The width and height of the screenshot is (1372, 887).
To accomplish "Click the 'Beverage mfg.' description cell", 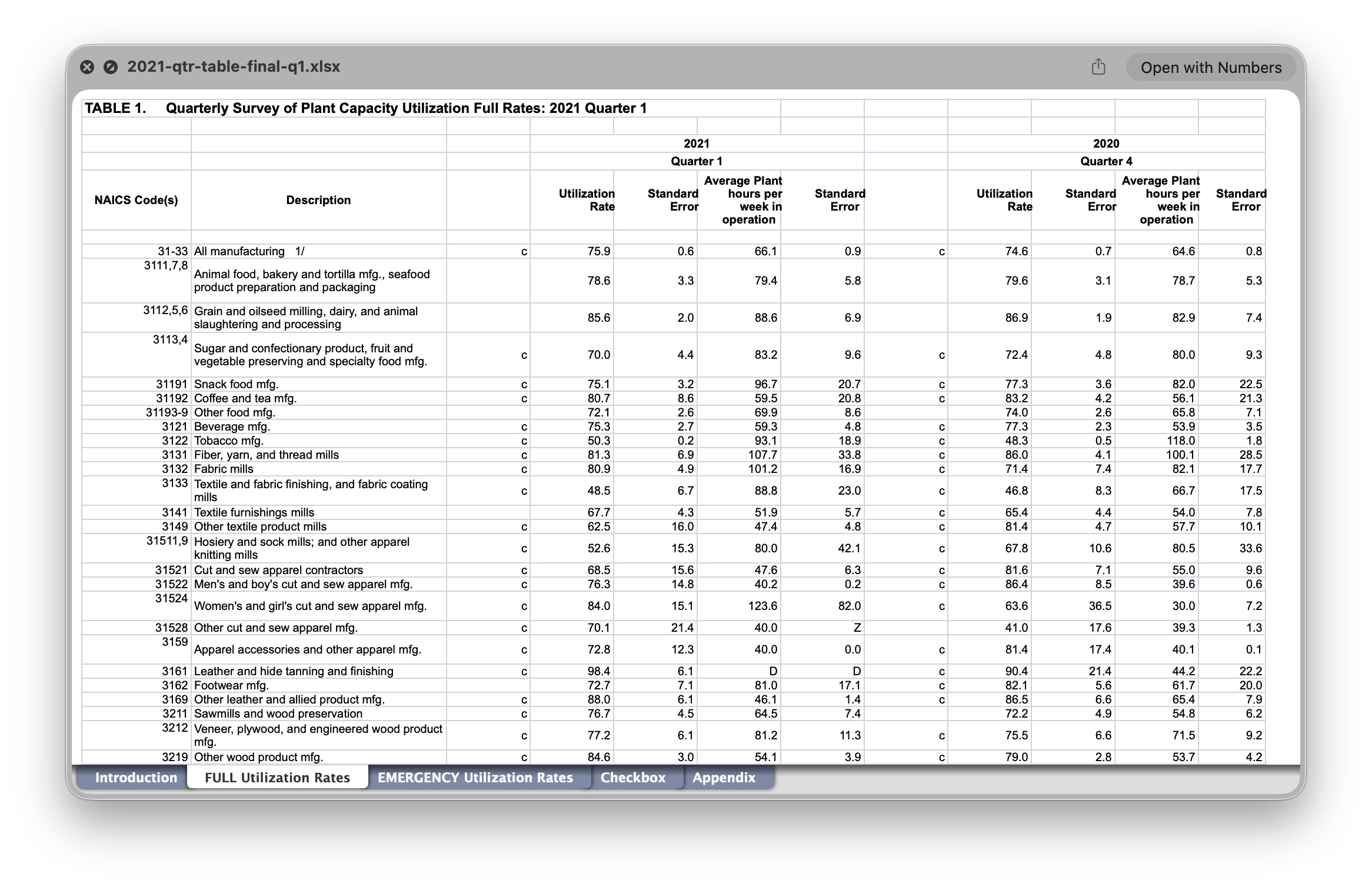I will click(318, 426).
